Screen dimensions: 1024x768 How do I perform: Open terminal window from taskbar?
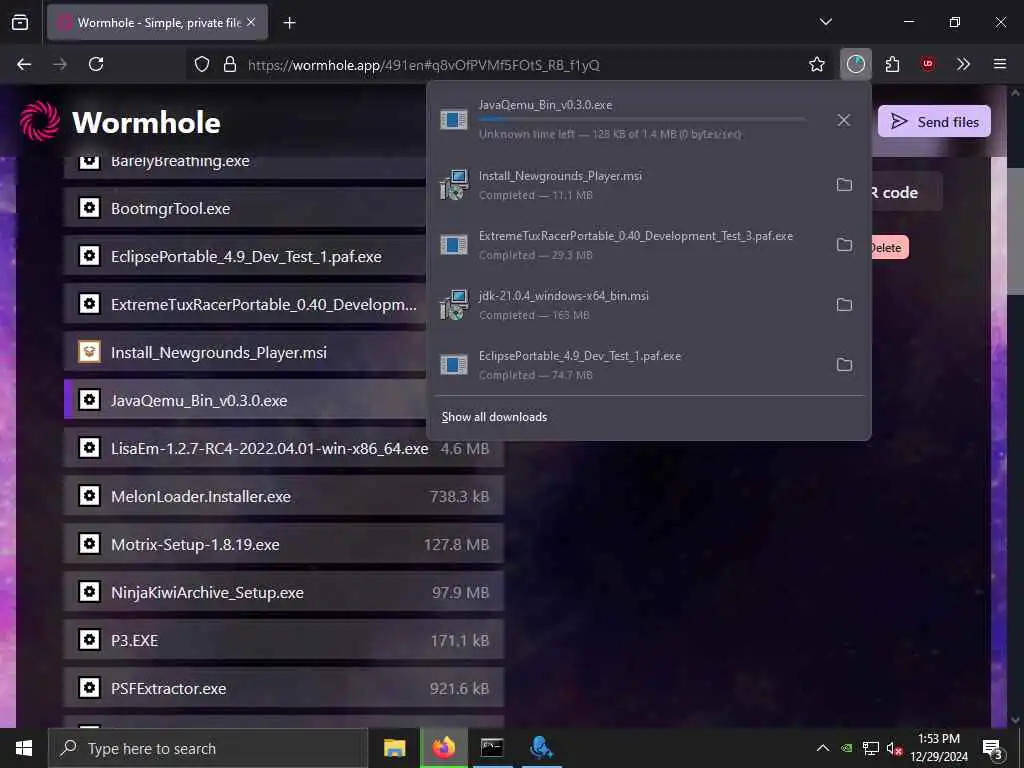tap(492, 748)
